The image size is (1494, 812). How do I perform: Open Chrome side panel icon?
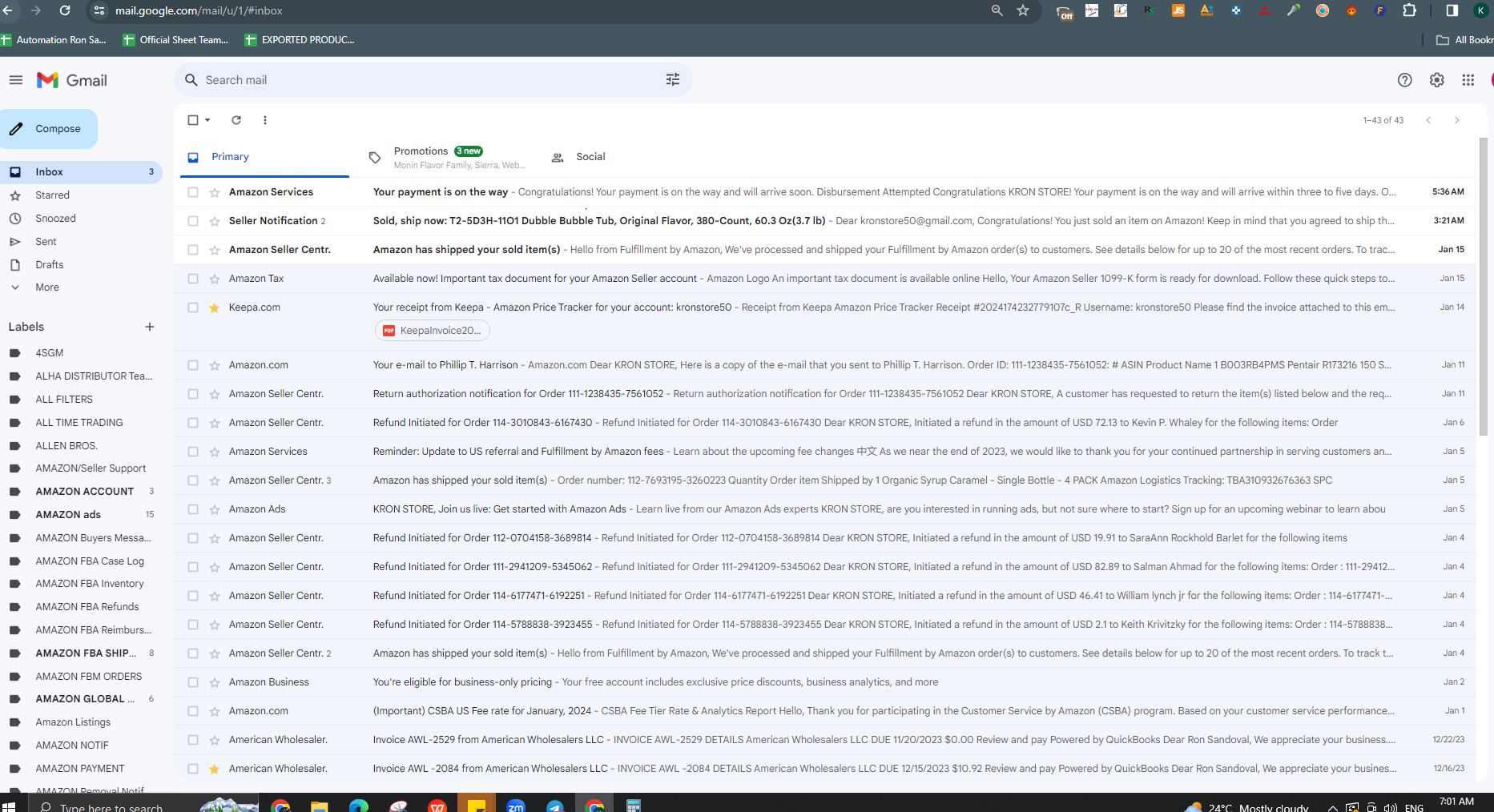tap(1452, 10)
